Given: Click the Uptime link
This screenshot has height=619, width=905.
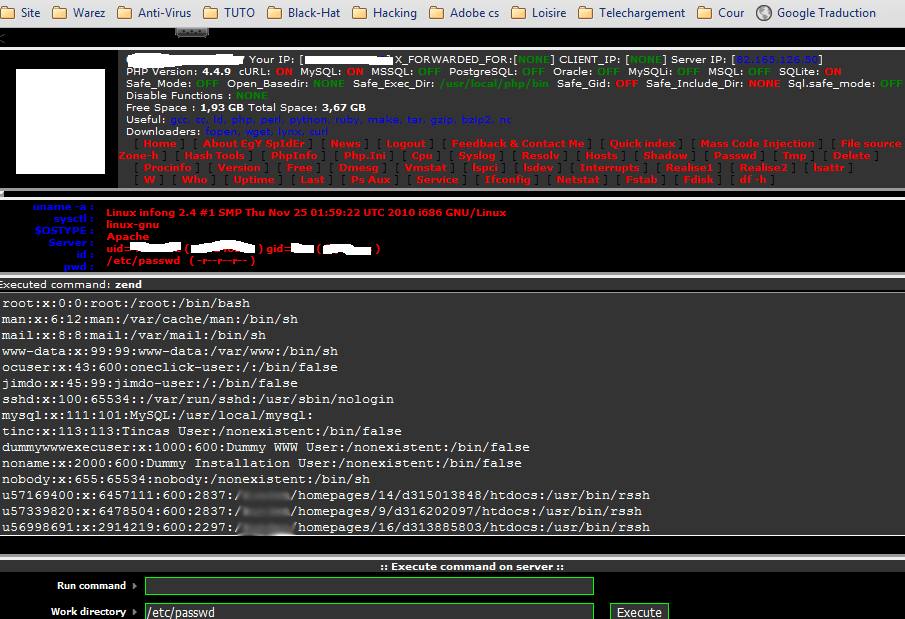Looking at the screenshot, I should point(254,180).
